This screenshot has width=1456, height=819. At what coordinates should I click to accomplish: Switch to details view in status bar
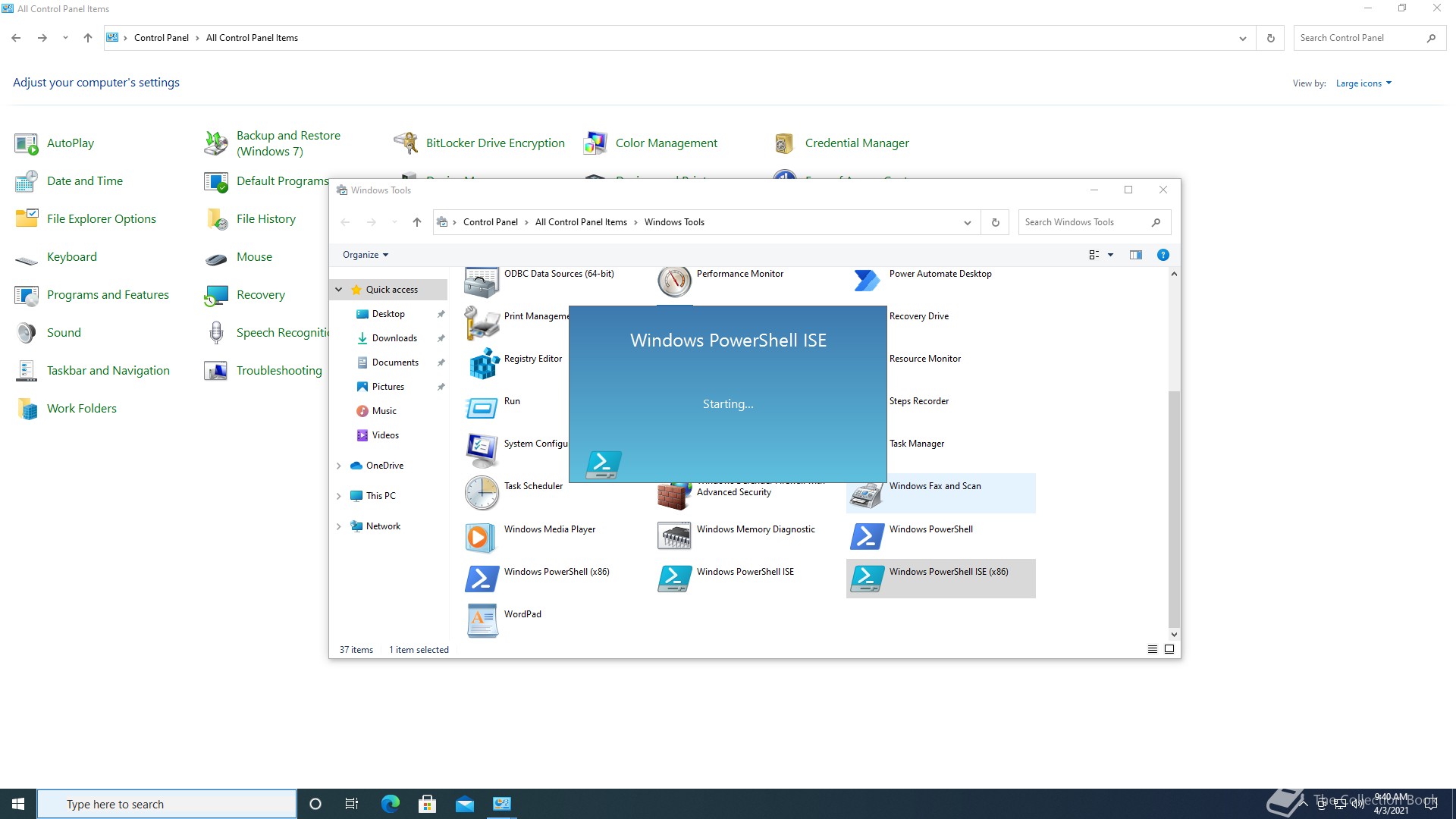click(1153, 649)
